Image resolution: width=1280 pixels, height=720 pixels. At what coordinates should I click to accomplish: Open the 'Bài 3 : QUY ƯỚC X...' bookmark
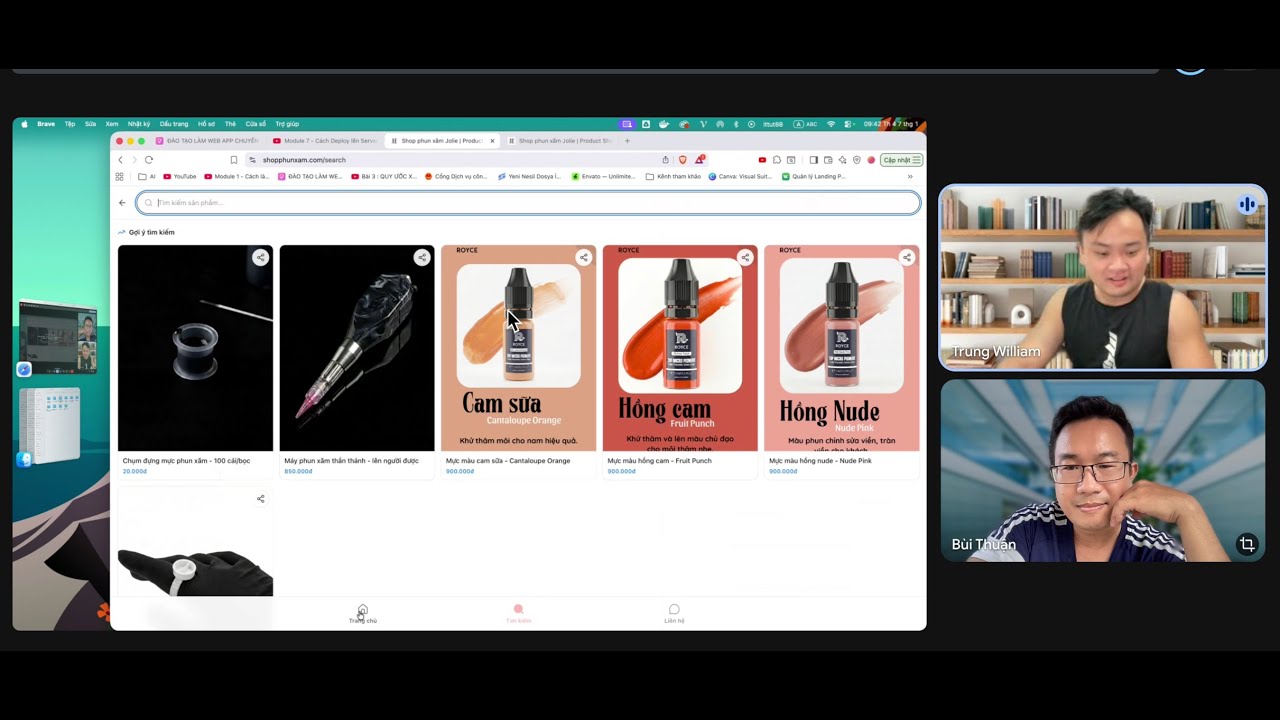tap(384, 176)
